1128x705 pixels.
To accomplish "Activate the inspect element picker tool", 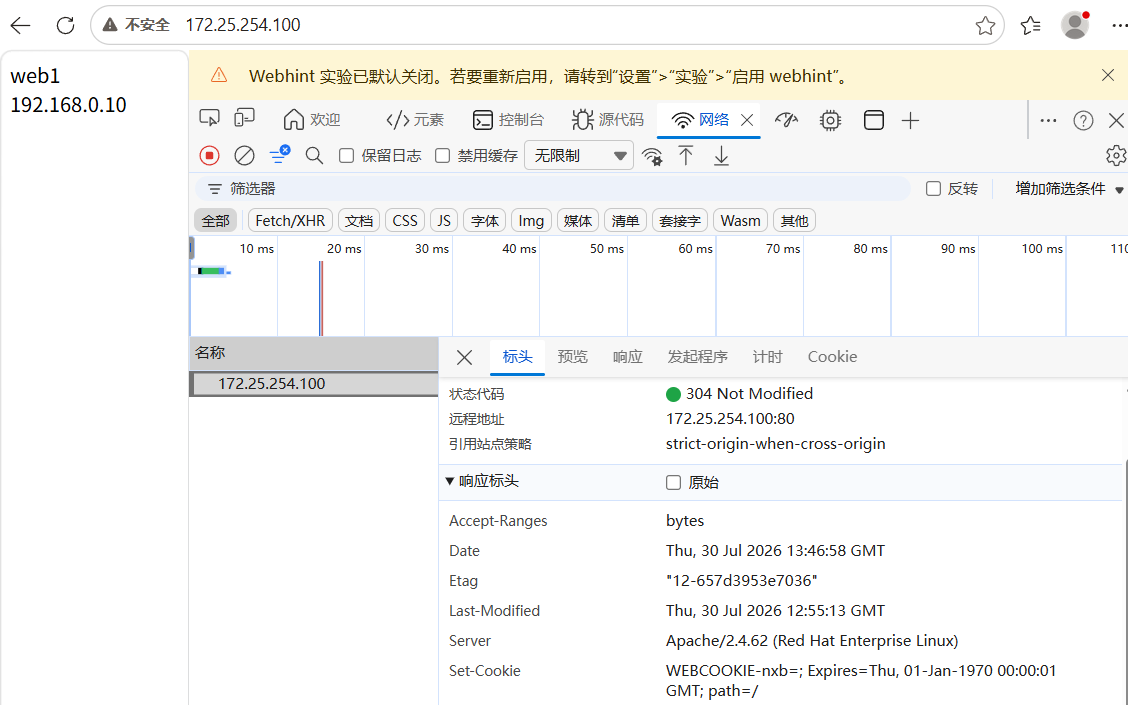I will [x=209, y=119].
